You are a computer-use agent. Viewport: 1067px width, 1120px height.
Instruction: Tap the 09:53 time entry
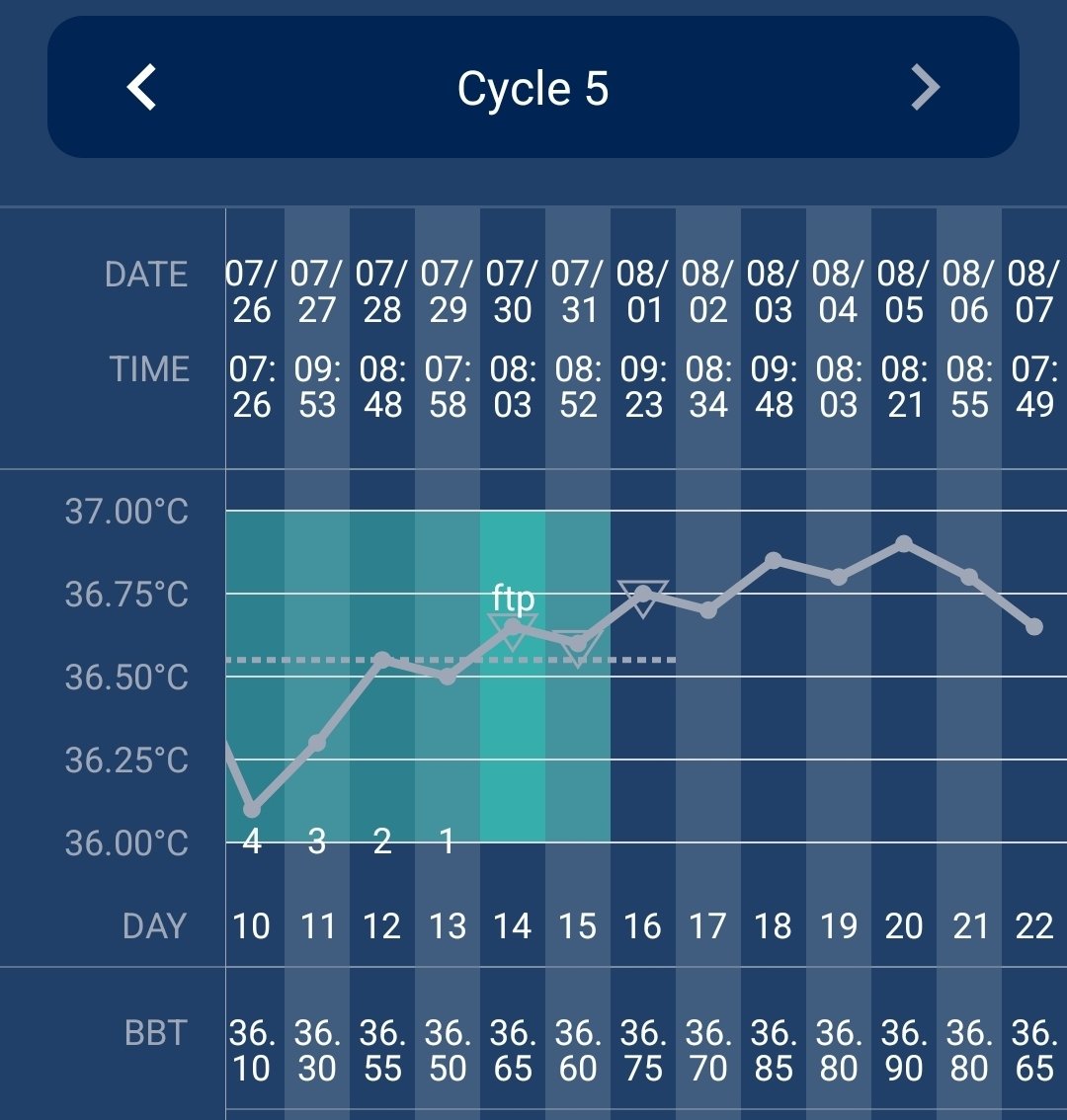317,387
